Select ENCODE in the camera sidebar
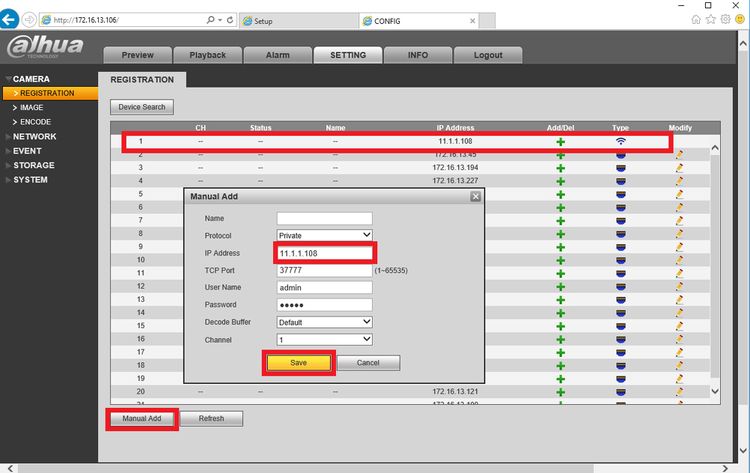The height and width of the screenshot is (473, 750). click(x=35, y=122)
